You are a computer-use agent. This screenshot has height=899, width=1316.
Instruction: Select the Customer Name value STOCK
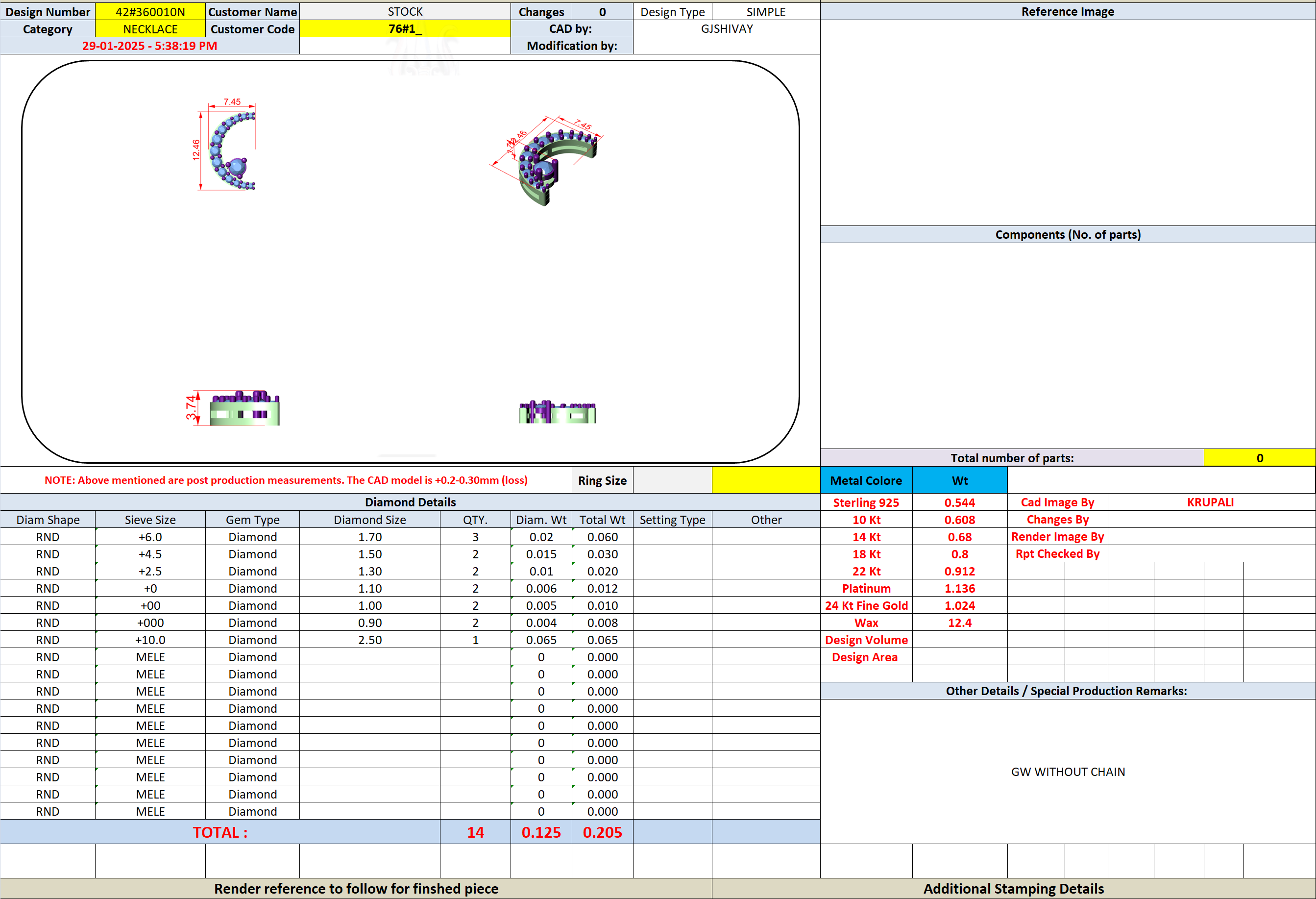point(405,12)
